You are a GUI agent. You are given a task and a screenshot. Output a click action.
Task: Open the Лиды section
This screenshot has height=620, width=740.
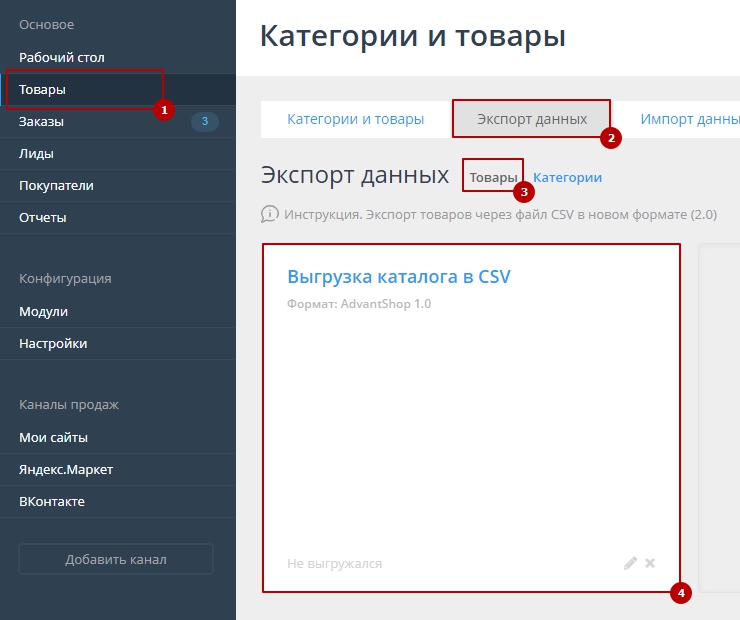[x=37, y=153]
